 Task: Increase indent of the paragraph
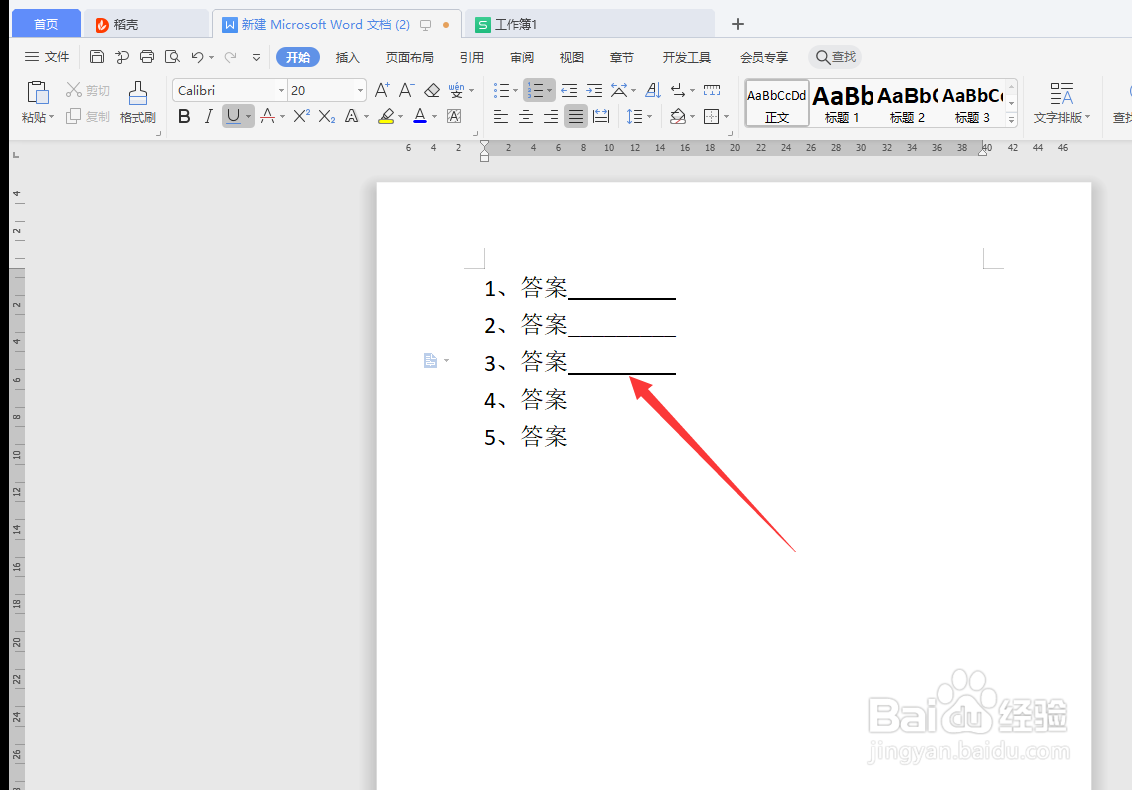594,90
